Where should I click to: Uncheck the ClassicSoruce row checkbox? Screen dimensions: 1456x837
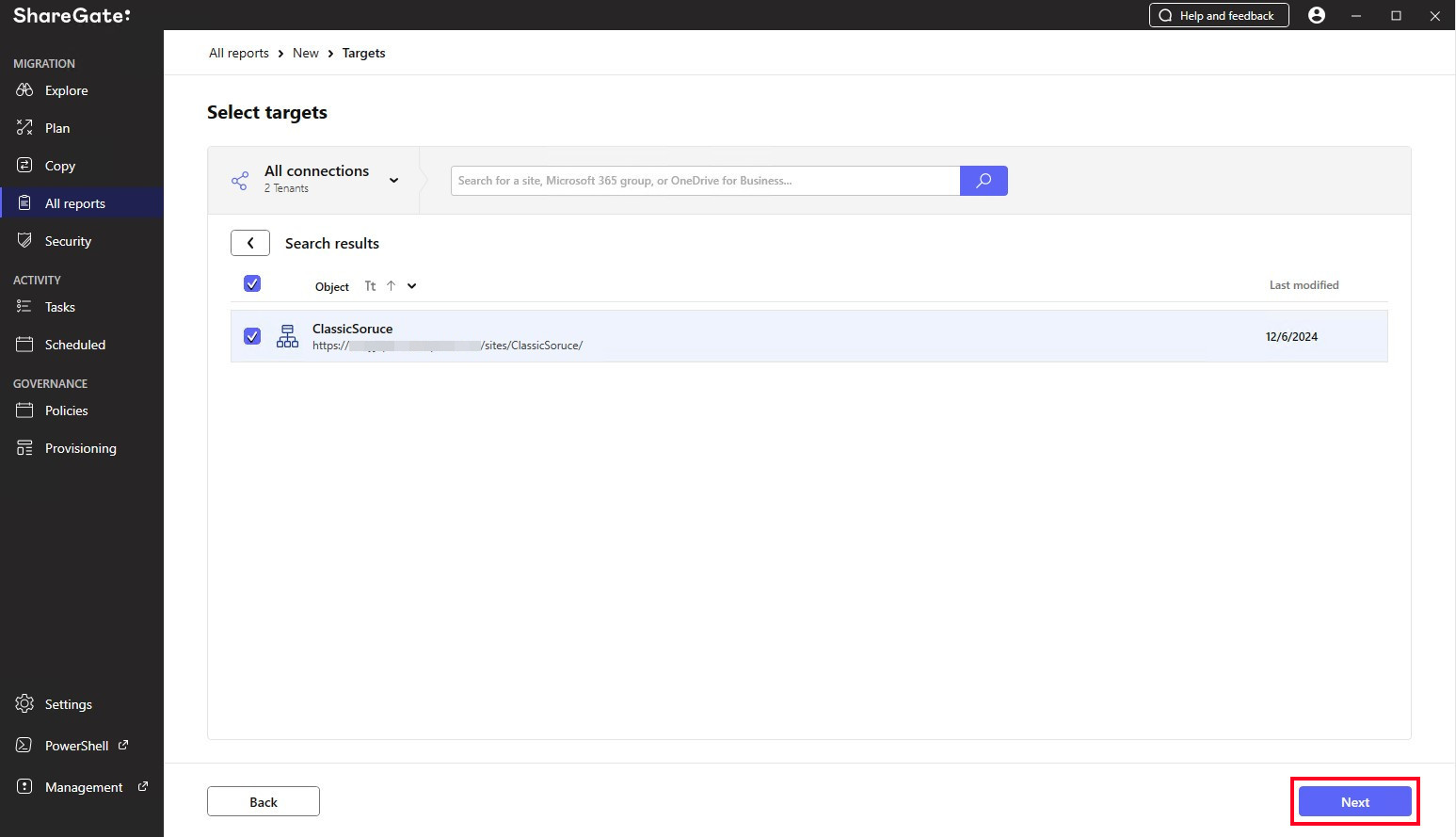pos(252,336)
